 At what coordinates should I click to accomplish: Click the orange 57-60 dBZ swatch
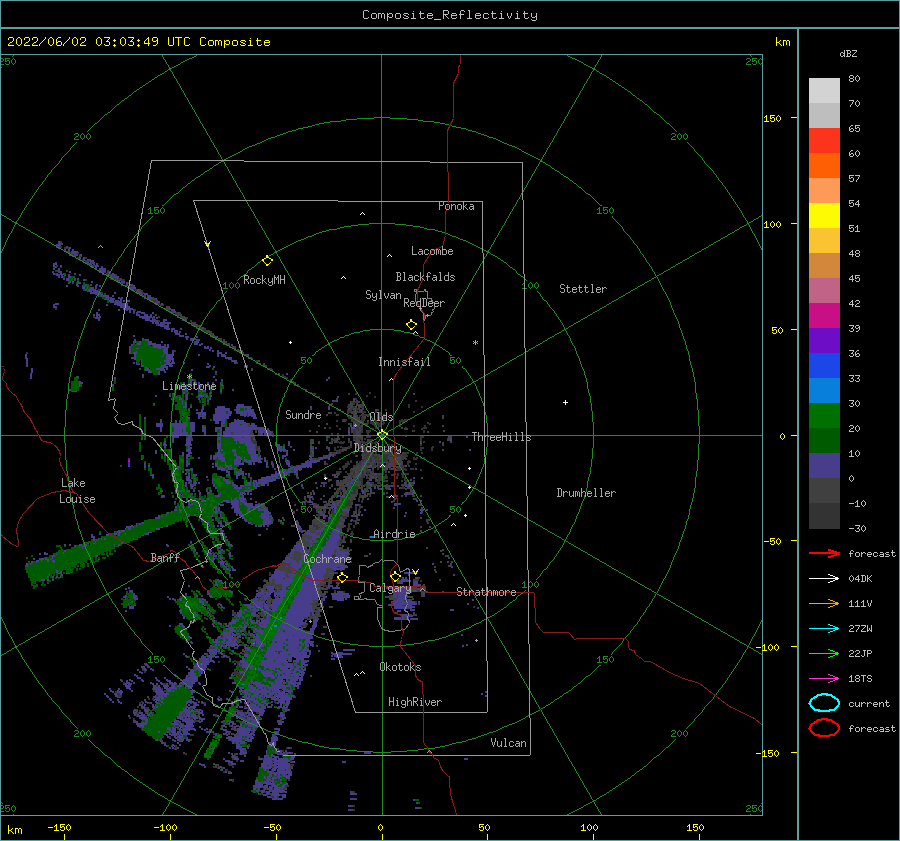824,166
